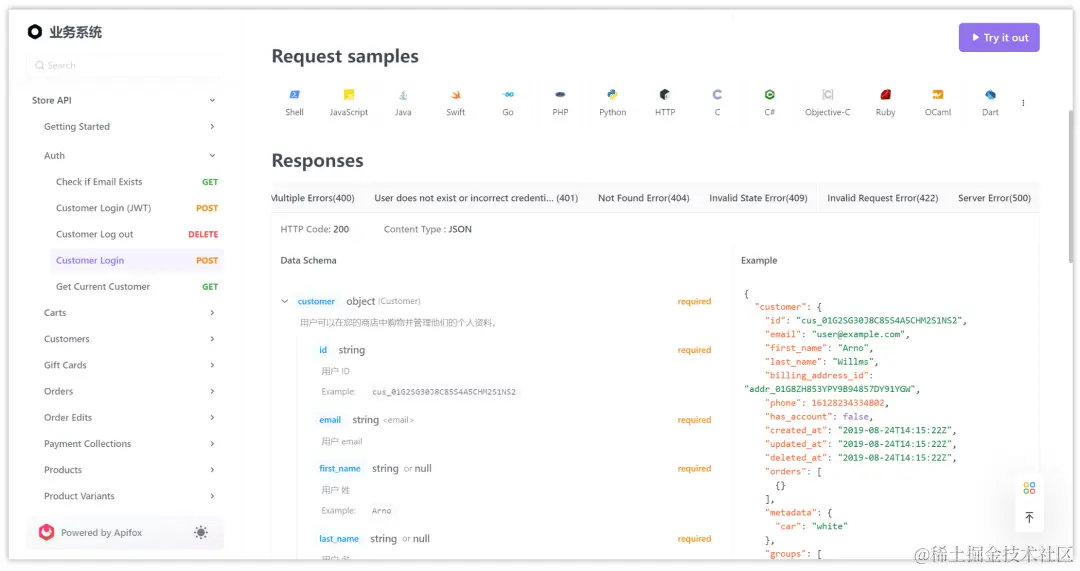
Task: Click the Powered by Apifox link
Action: point(101,532)
